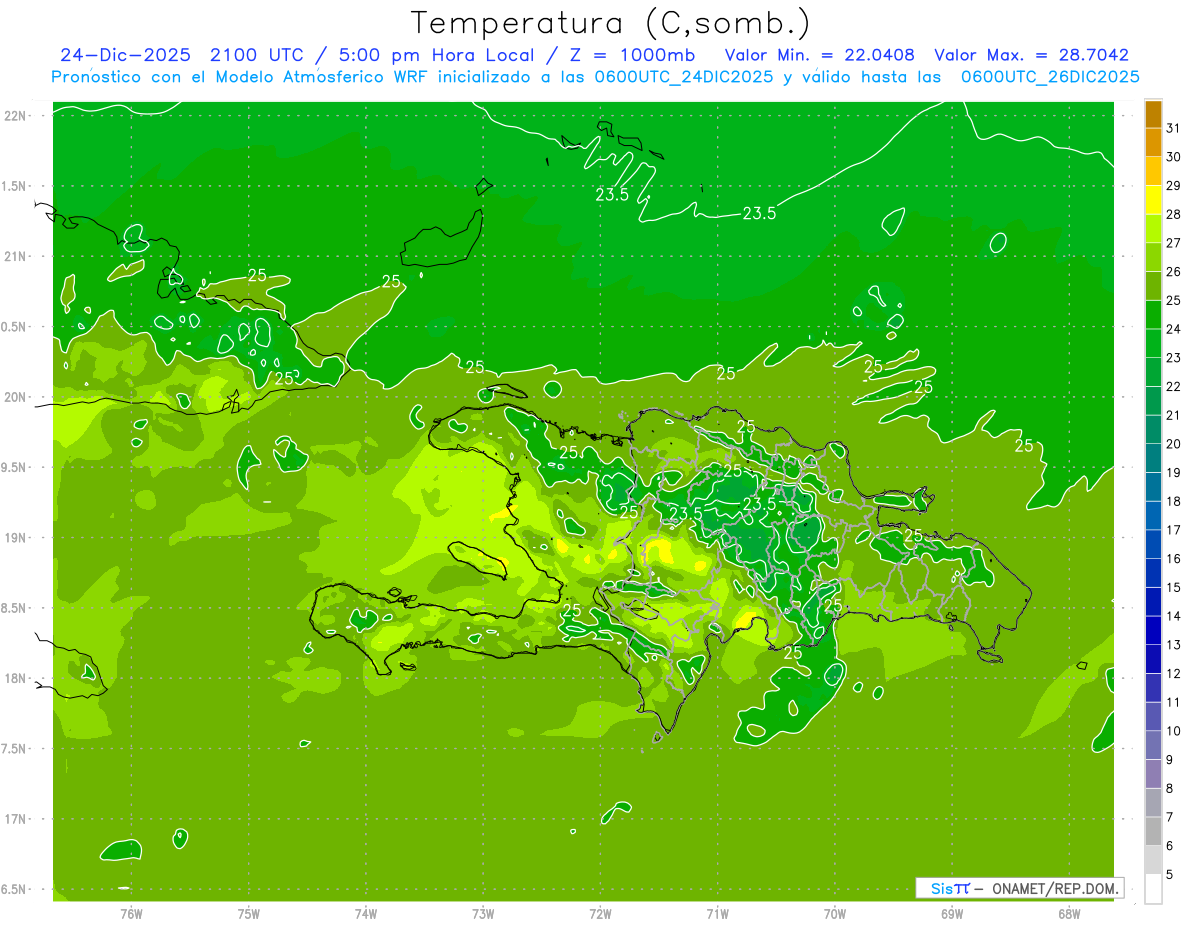This screenshot has width=1200, height=927.
Task: Click the "71W" longitude axis label
Action: [717, 913]
